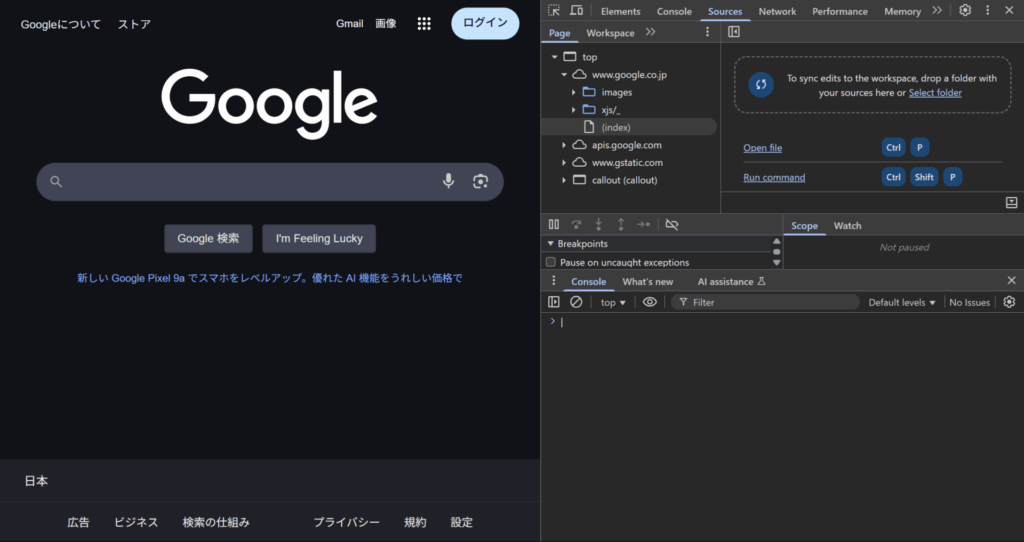The image size is (1024, 542).
Task: Enable Pause on uncaught exceptions checkbox
Action: coord(551,263)
